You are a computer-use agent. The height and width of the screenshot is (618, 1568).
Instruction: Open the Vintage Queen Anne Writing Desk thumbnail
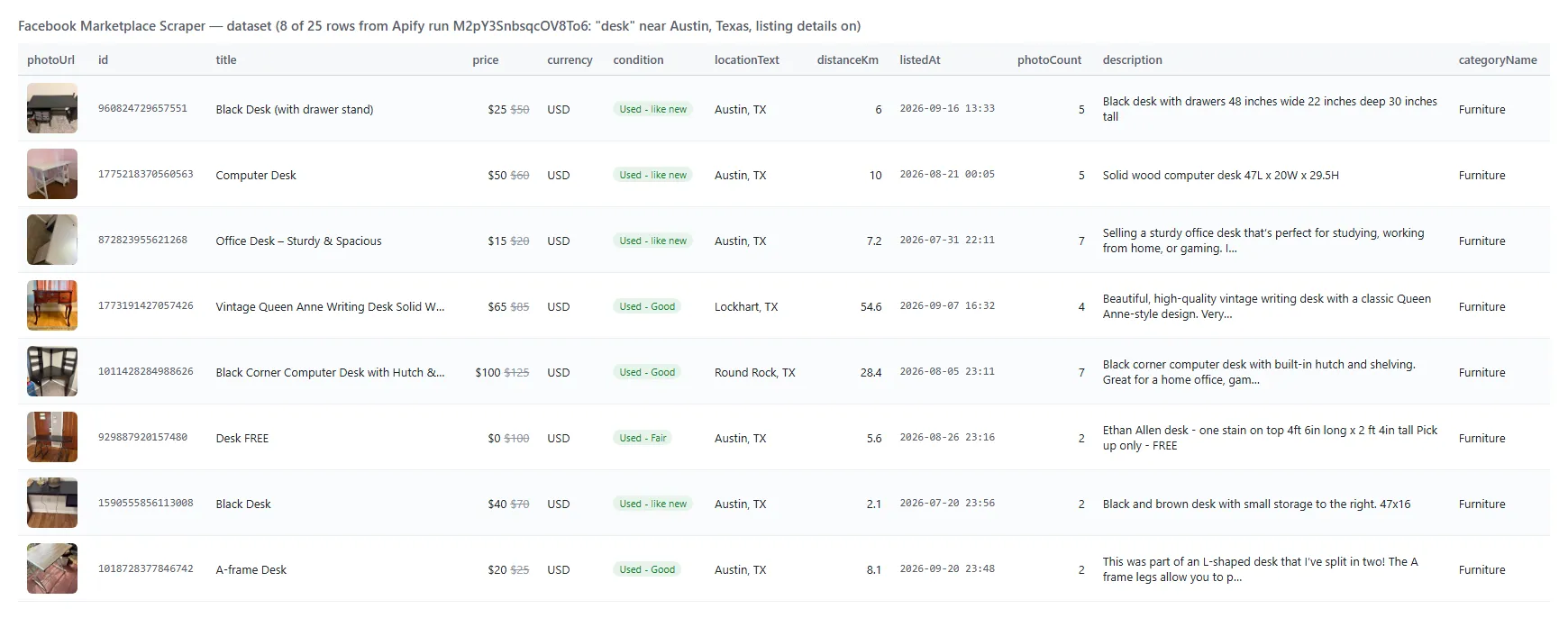pyautogui.click(x=52, y=305)
